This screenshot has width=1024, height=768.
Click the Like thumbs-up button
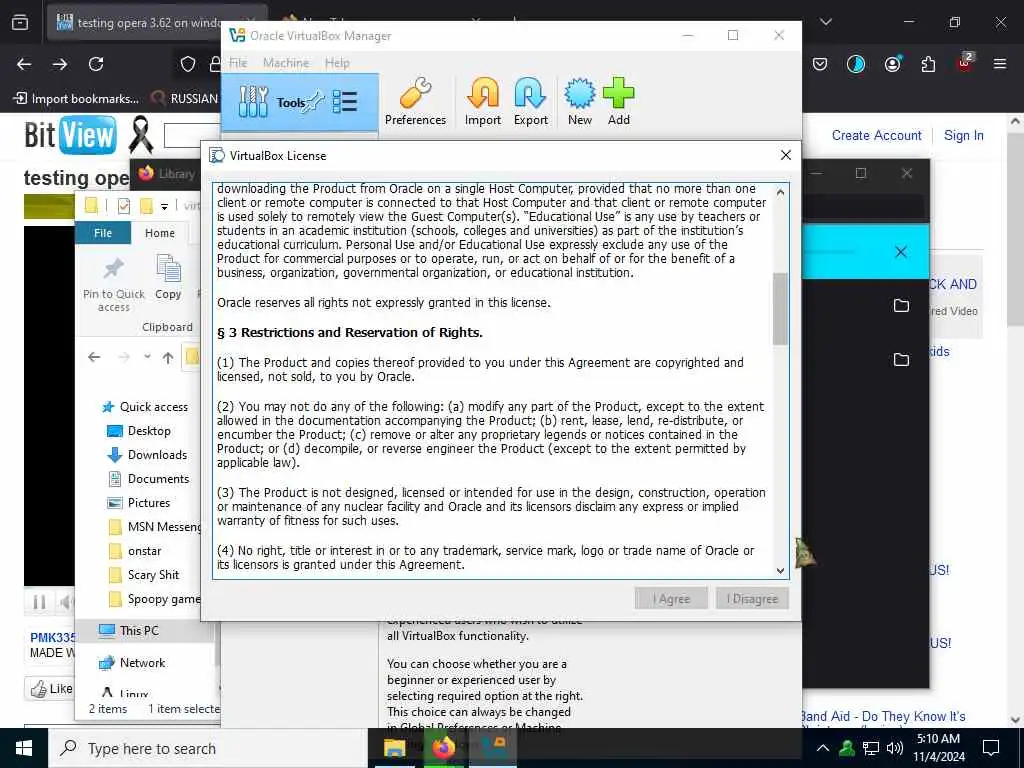tap(51, 688)
